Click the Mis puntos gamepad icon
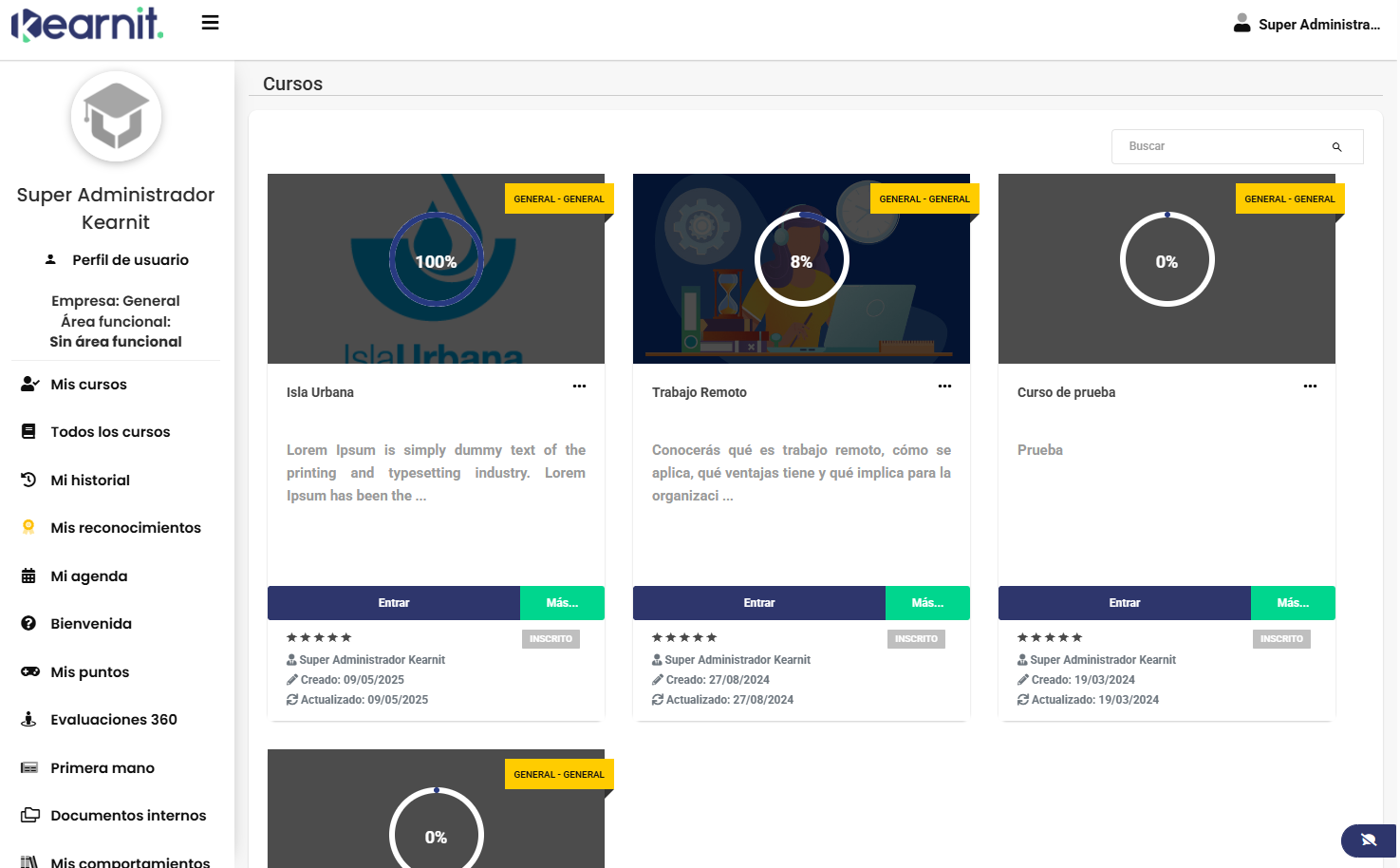Viewport: 1400px width, 868px height. tap(29, 671)
